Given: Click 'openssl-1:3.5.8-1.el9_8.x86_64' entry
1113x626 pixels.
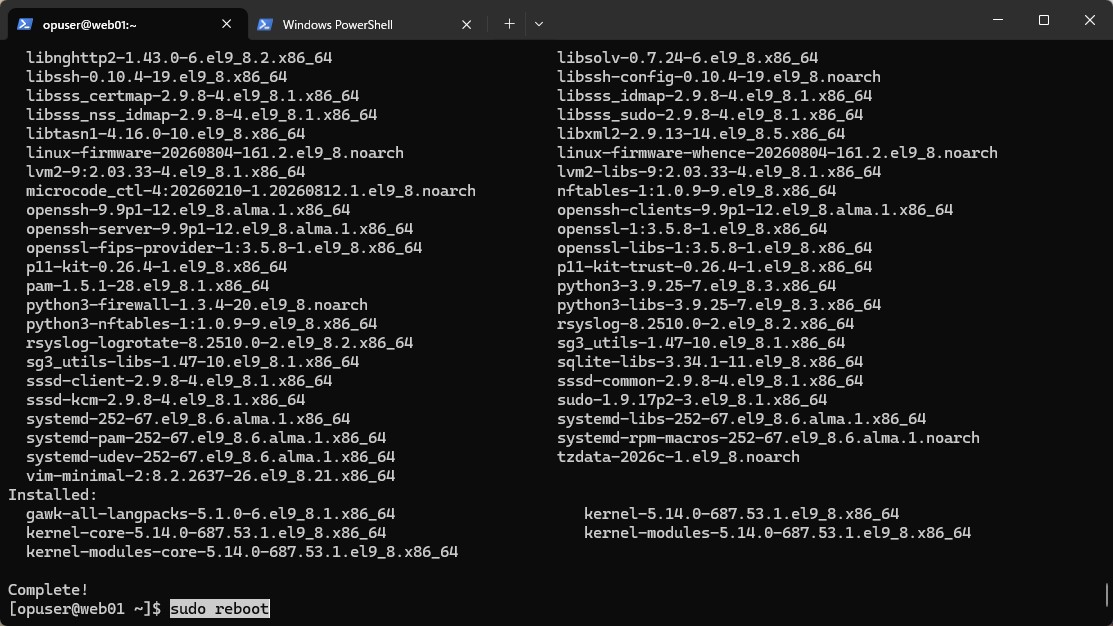Looking at the screenshot, I should 692,229.
